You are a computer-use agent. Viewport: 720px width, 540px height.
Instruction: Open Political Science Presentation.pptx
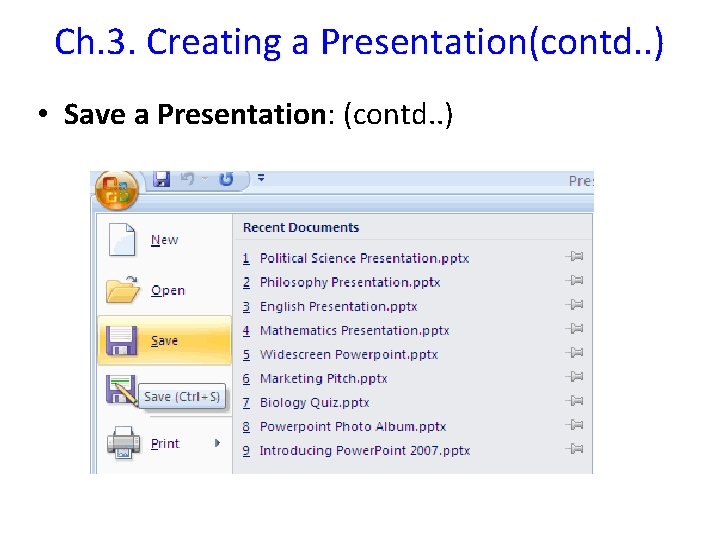coord(365,259)
